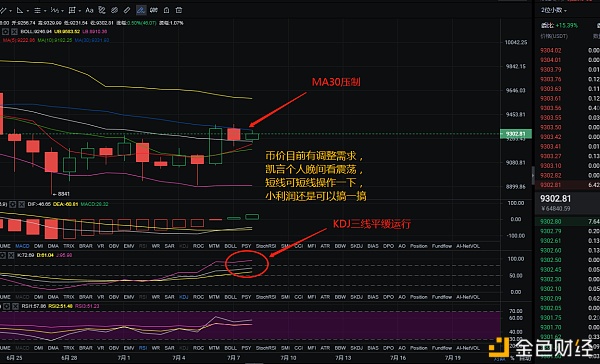
Task: Select the ruler tool icon
Action: (x=127, y=10)
